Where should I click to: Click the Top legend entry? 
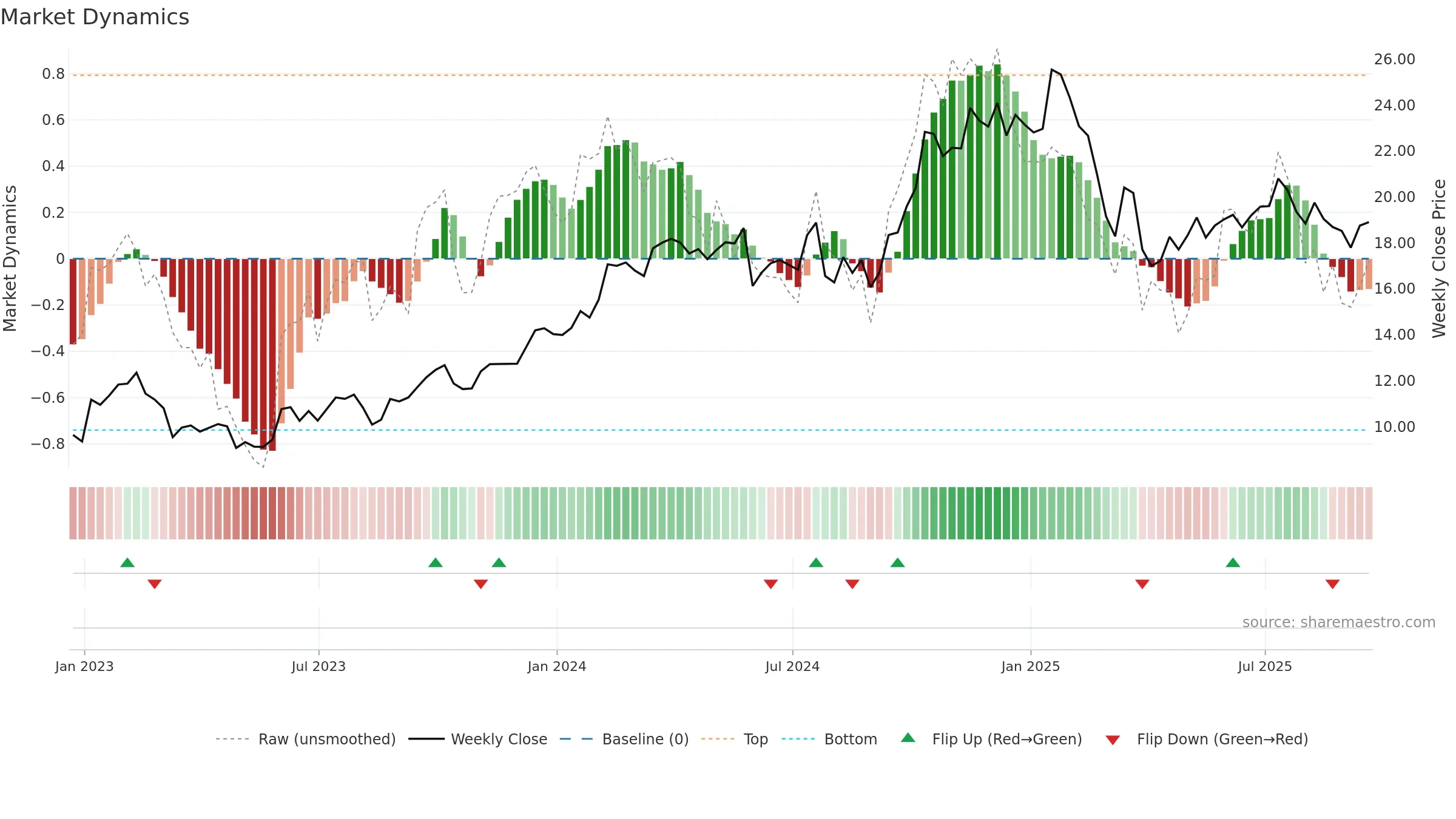[x=735, y=739]
